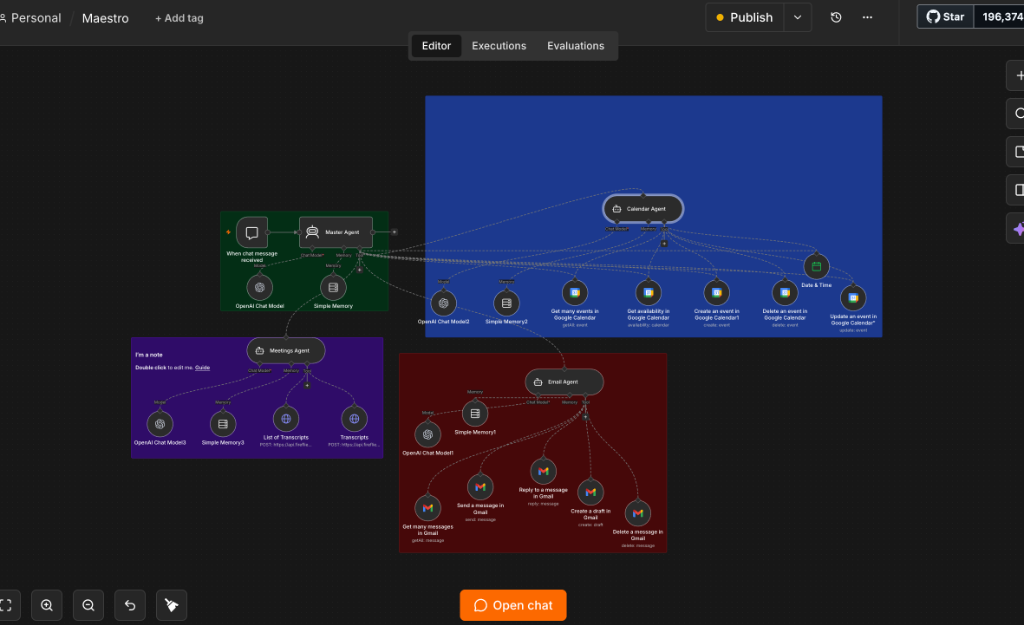
Task: Switch to the Evaluations tab
Action: tap(575, 46)
